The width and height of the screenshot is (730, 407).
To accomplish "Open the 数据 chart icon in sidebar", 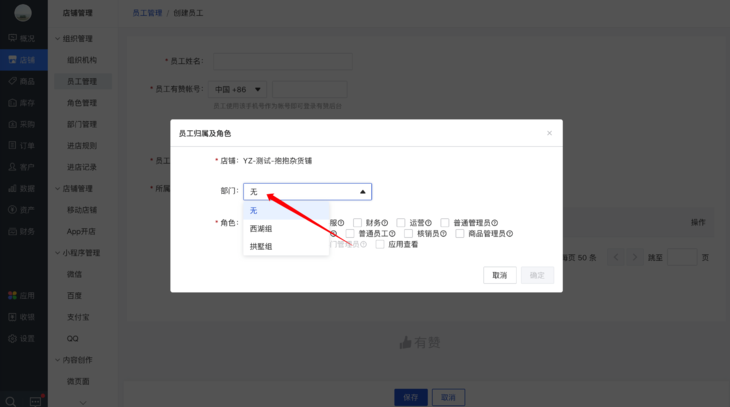I will [13, 188].
